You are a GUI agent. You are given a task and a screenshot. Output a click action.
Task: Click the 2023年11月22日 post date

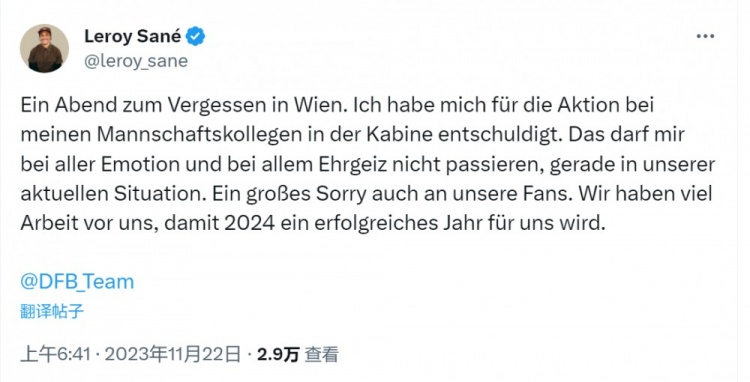(173, 354)
